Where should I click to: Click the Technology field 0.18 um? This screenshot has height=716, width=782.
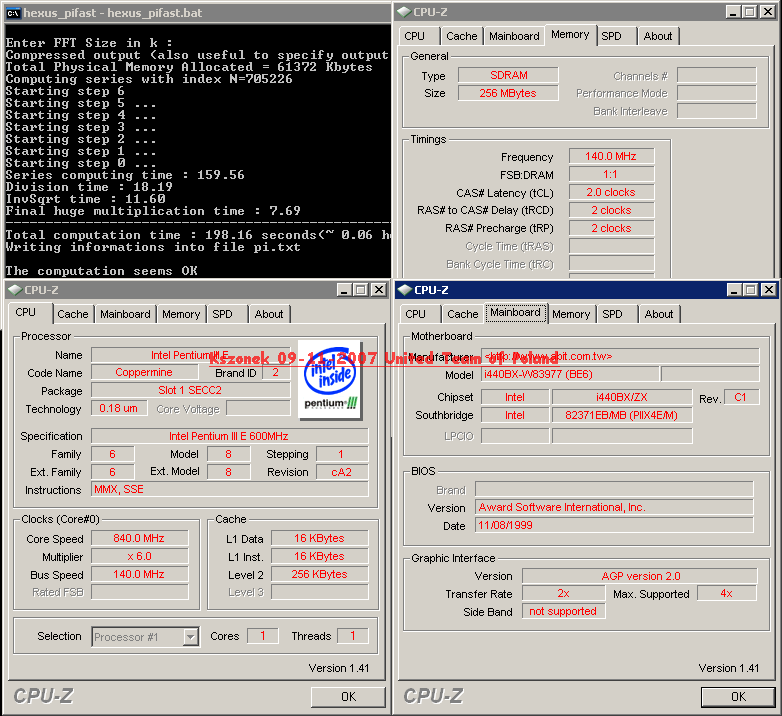(119, 408)
